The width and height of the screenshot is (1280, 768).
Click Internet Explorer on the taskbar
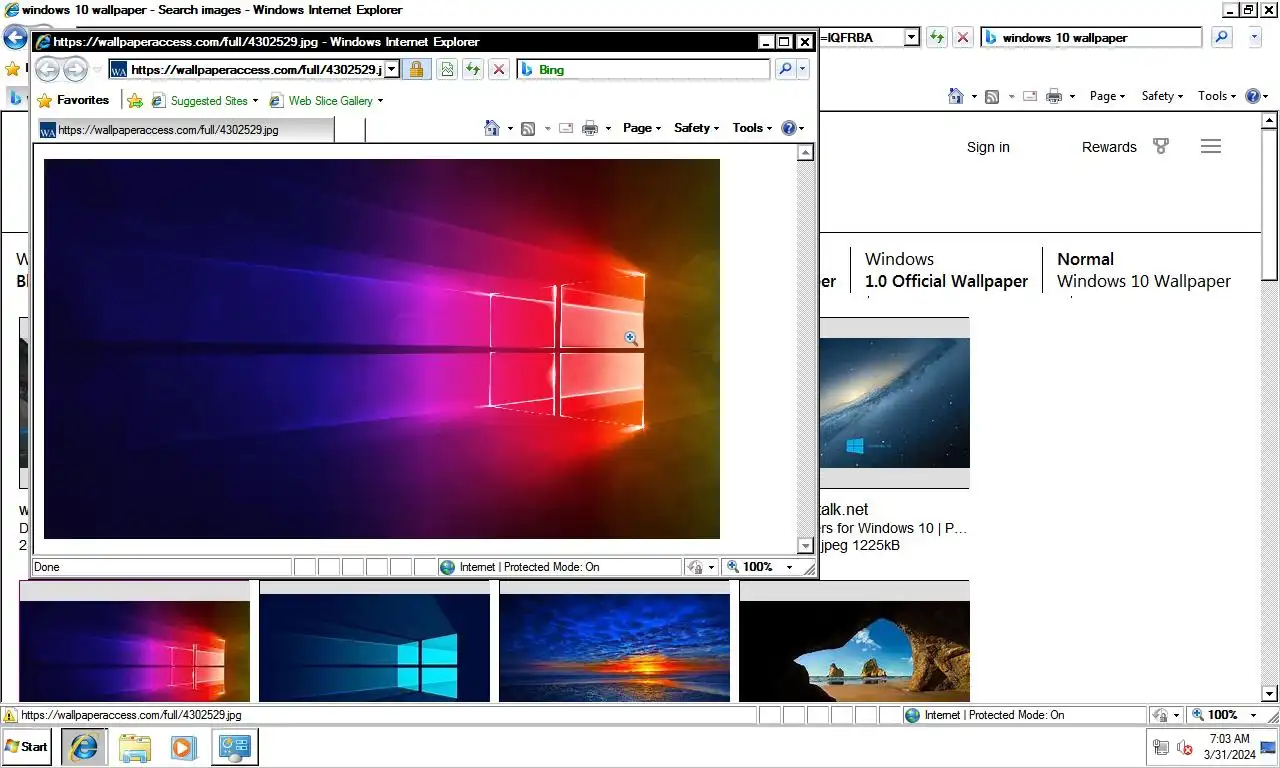pos(84,746)
